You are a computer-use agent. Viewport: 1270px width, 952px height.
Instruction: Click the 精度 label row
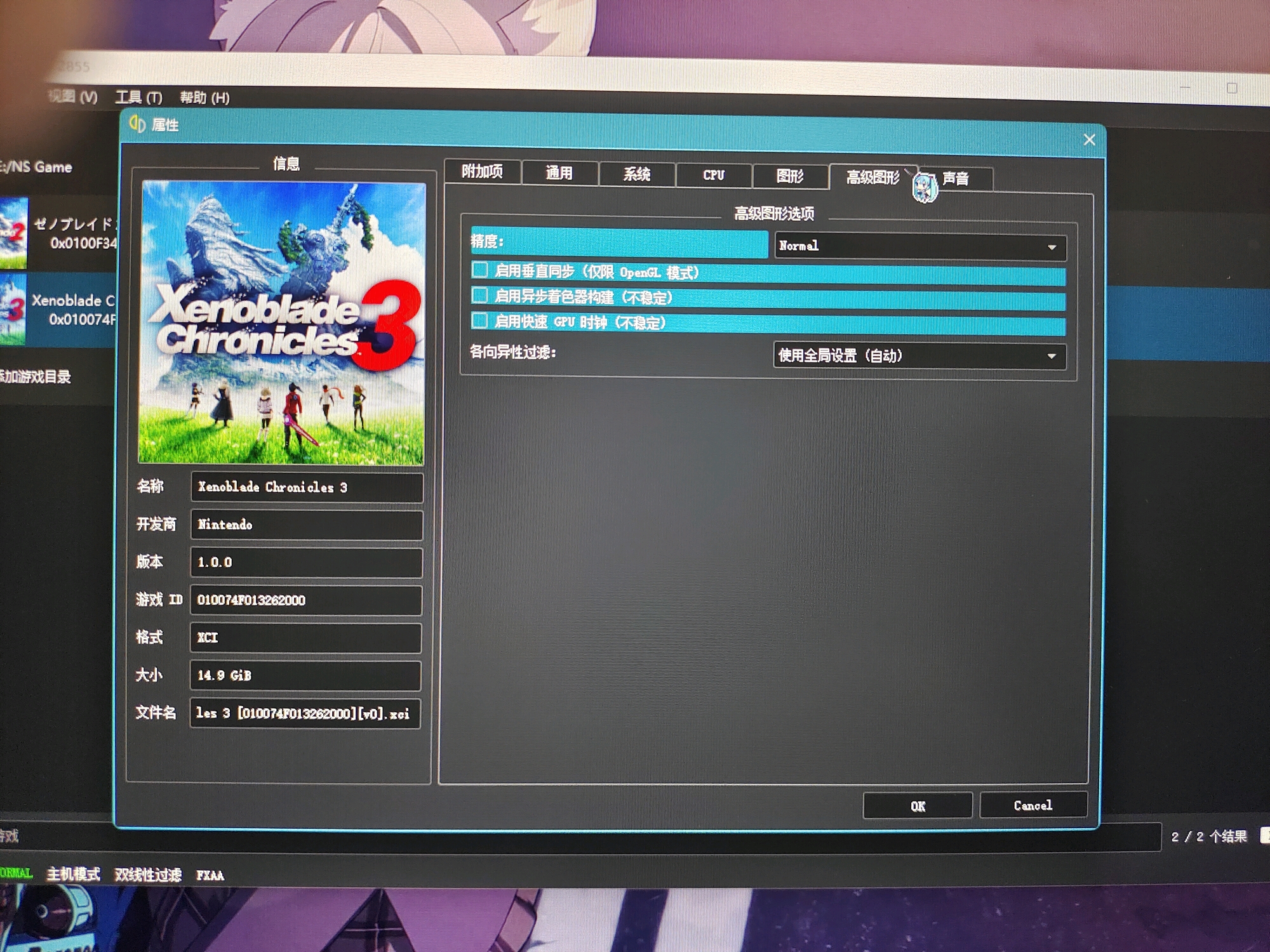pos(619,242)
